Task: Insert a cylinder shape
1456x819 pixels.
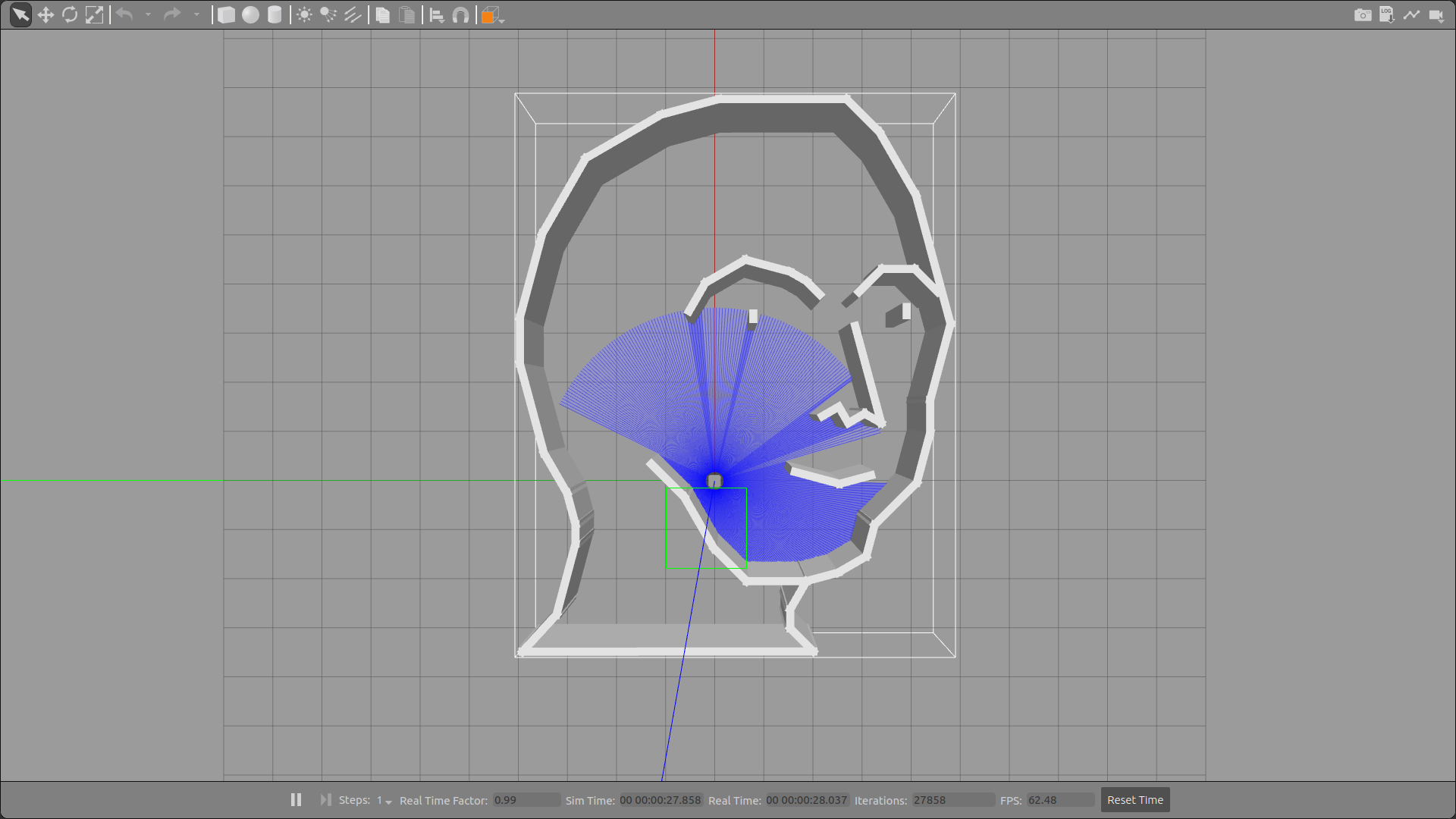Action: coord(275,15)
